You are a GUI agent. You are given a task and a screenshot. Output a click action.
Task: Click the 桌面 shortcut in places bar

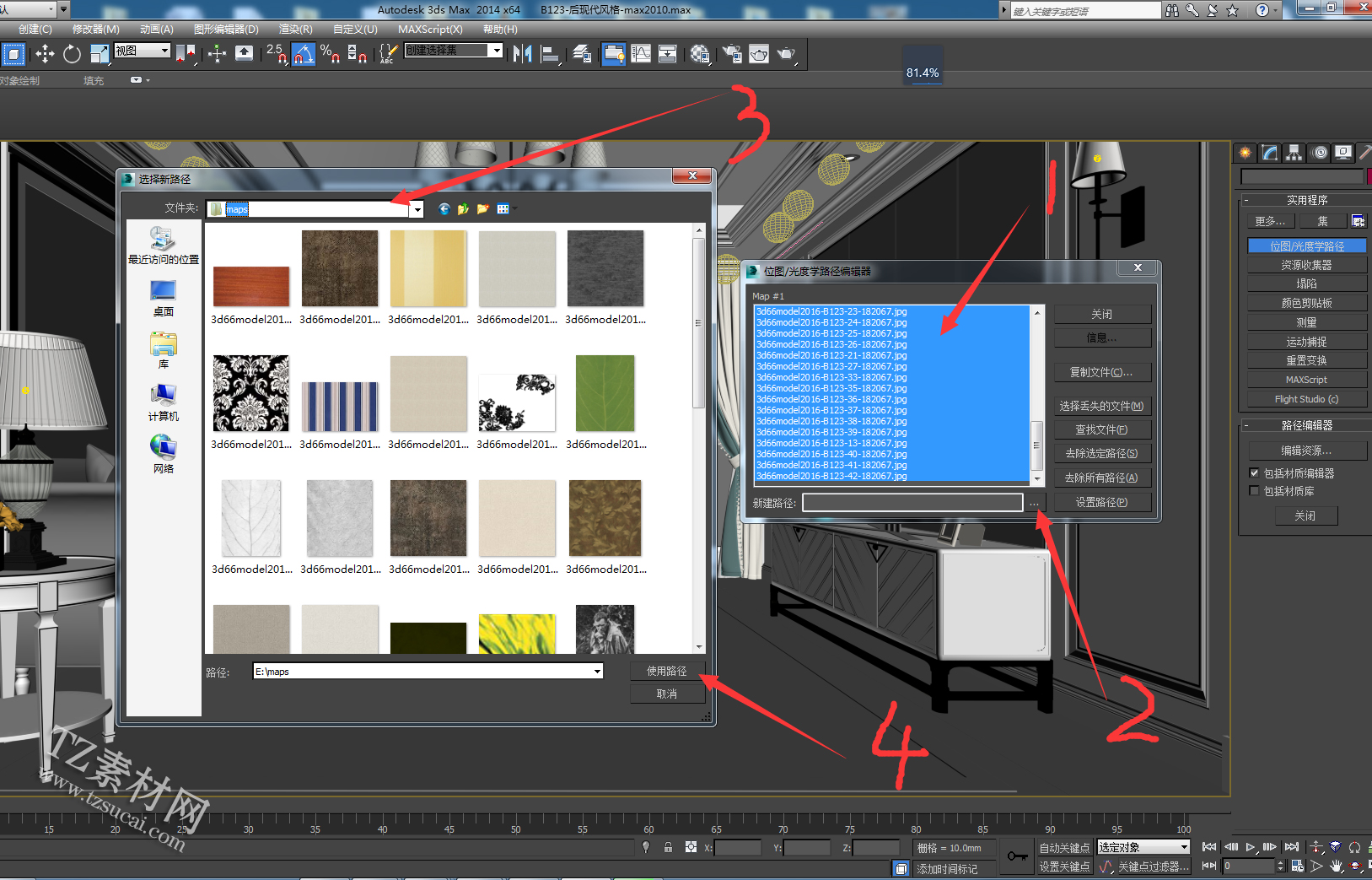pos(164,298)
